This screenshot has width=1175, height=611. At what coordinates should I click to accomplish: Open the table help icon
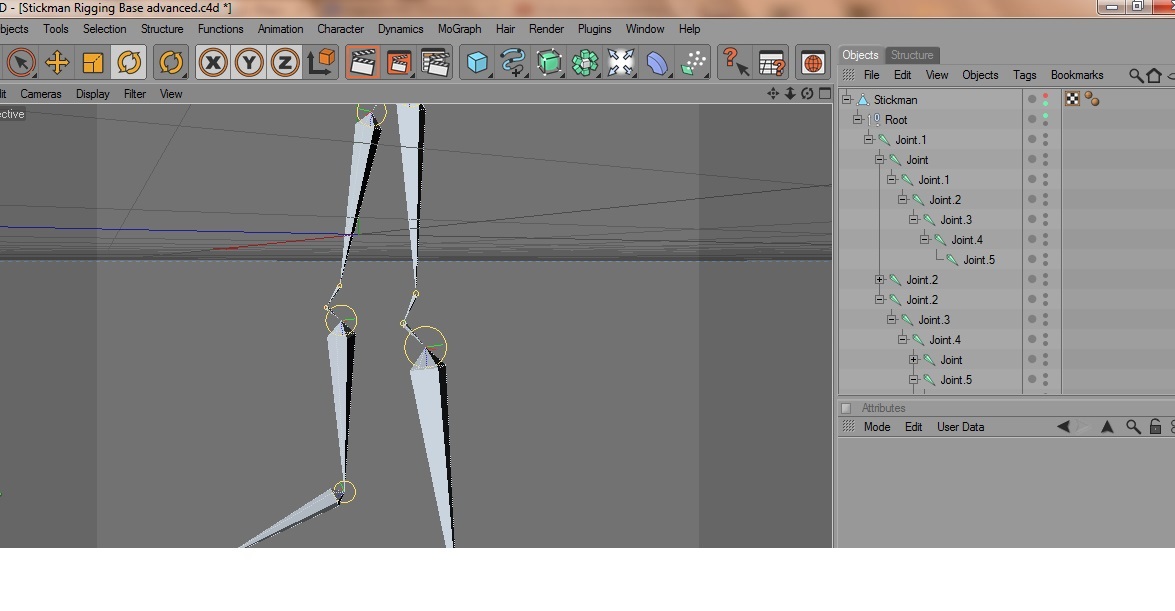(x=771, y=62)
